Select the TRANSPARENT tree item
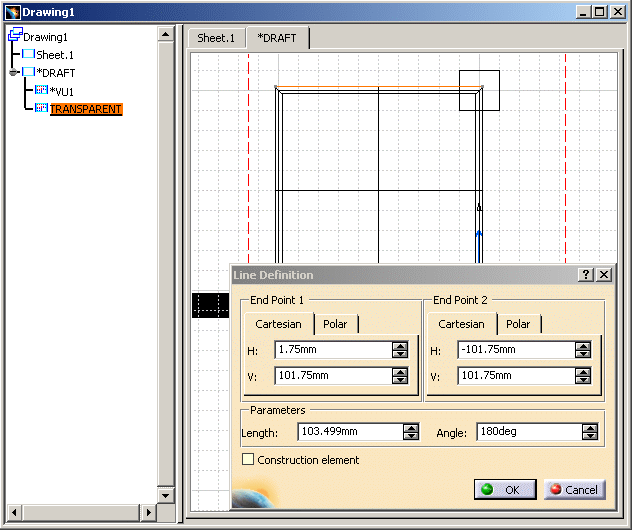Image resolution: width=632 pixels, height=530 pixels. coord(86,109)
